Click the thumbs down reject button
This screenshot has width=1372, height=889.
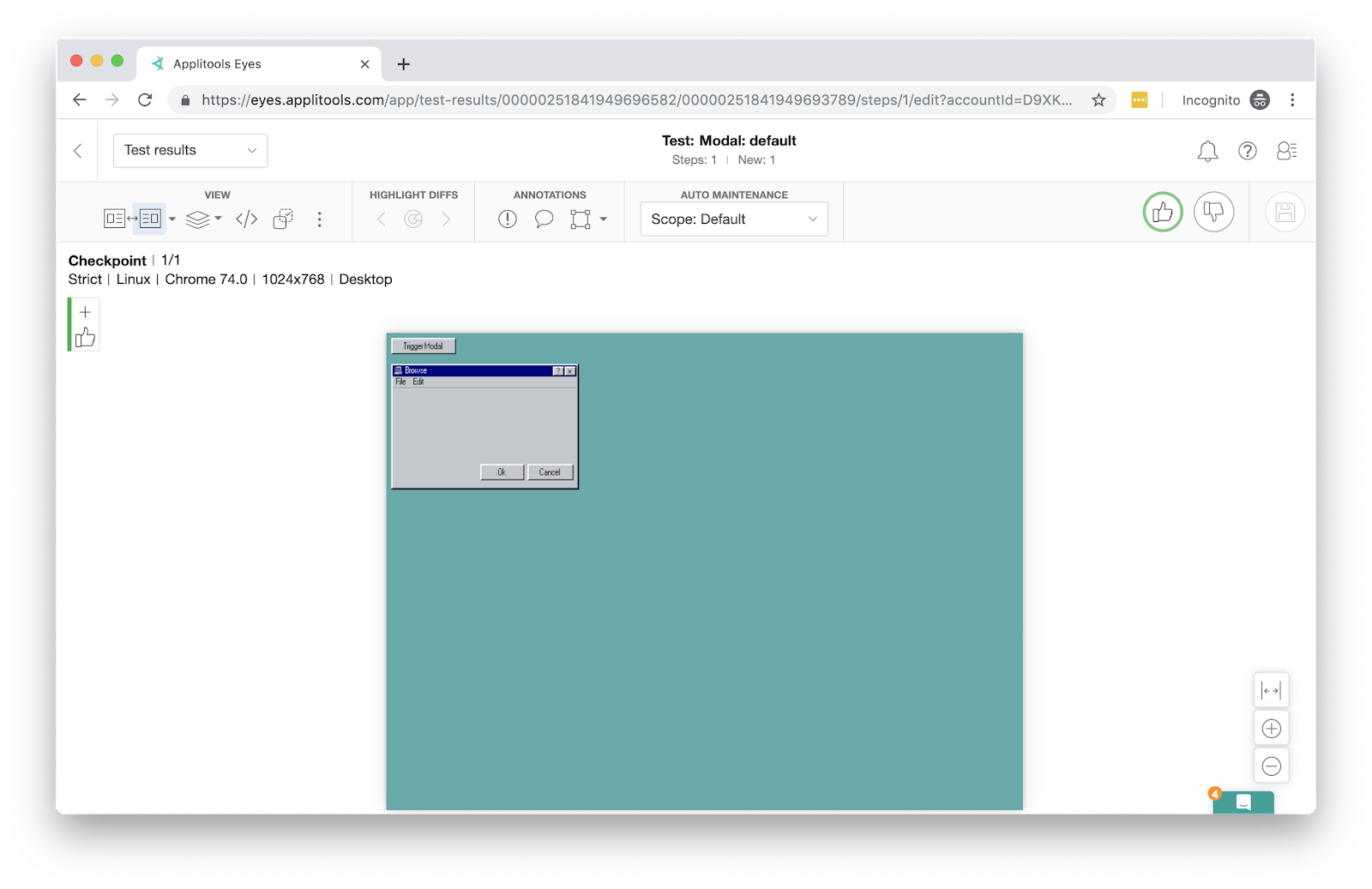pyautogui.click(x=1213, y=212)
